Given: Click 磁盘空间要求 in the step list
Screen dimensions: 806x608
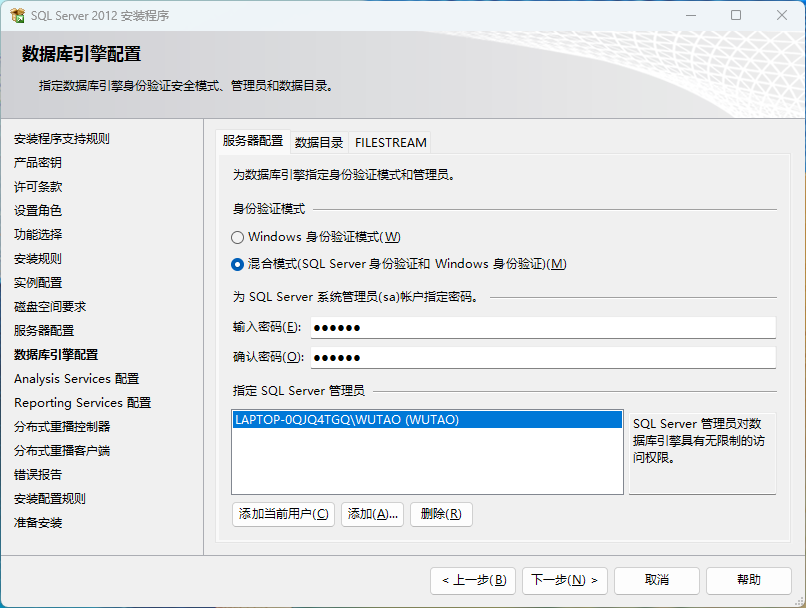Looking at the screenshot, I should (50, 307).
